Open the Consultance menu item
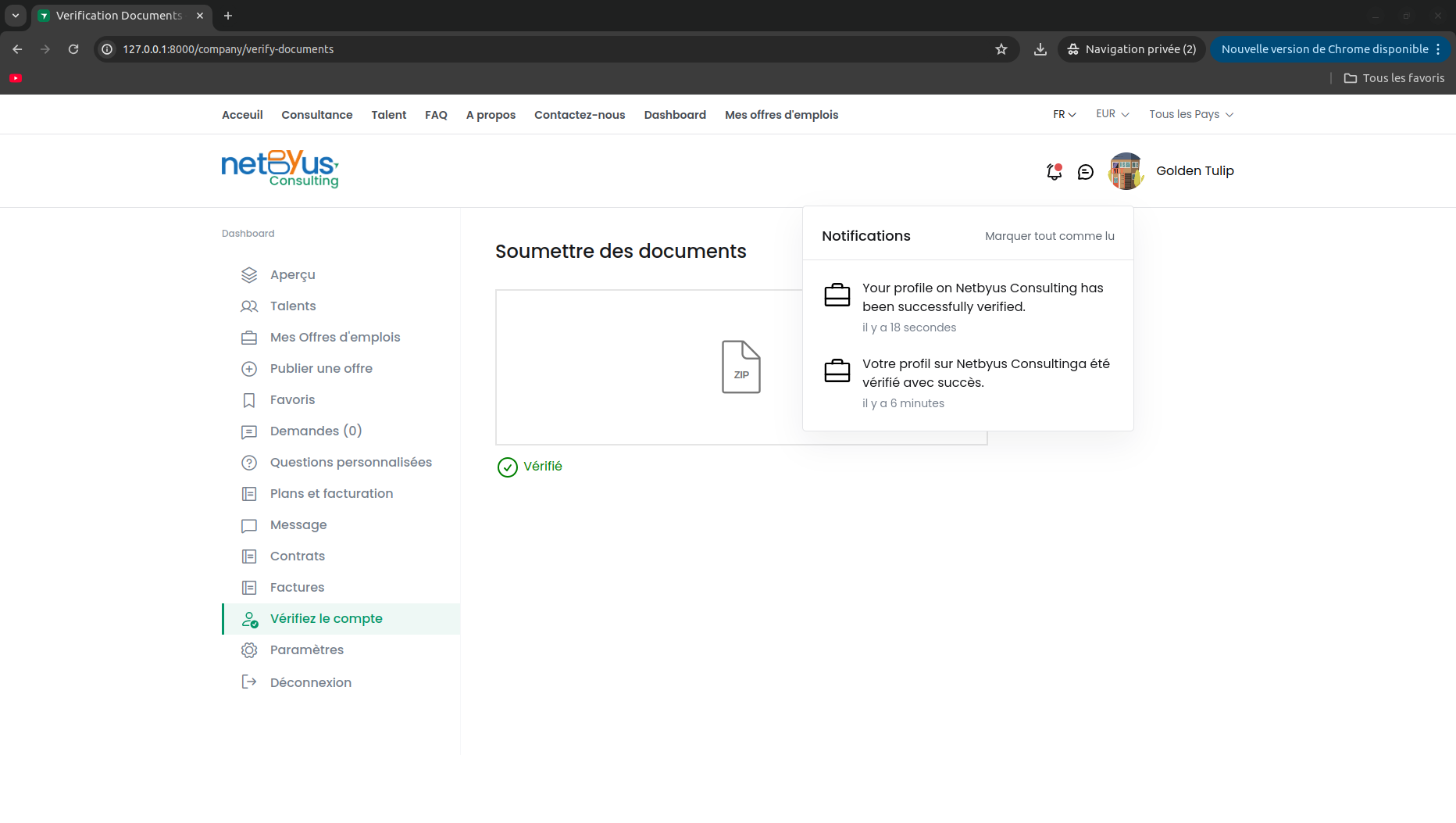1456x823 pixels. pyautogui.click(x=317, y=115)
